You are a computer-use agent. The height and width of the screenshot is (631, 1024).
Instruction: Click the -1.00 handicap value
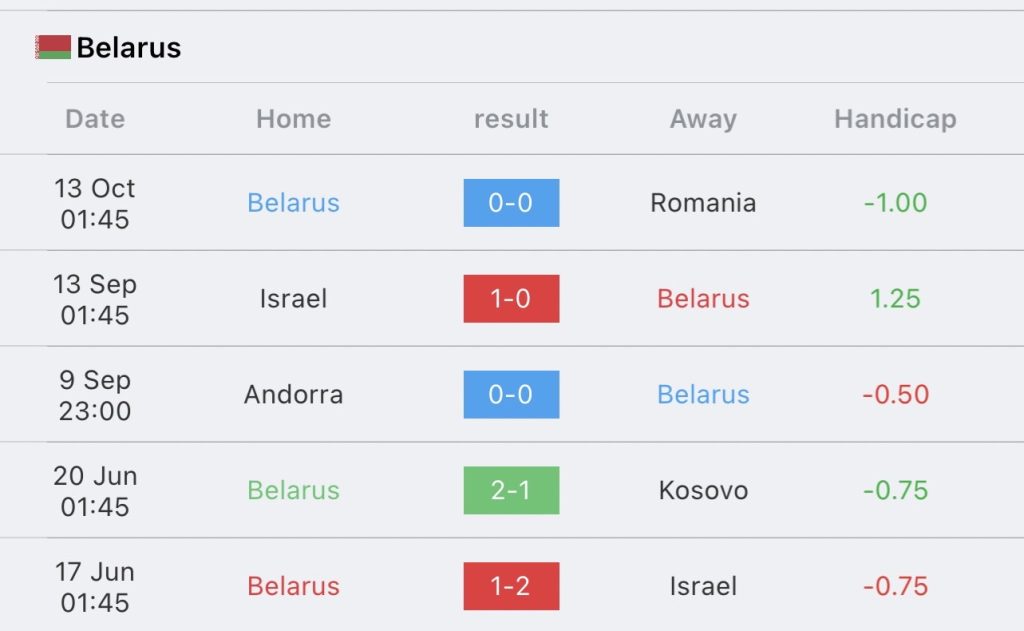[x=895, y=202]
